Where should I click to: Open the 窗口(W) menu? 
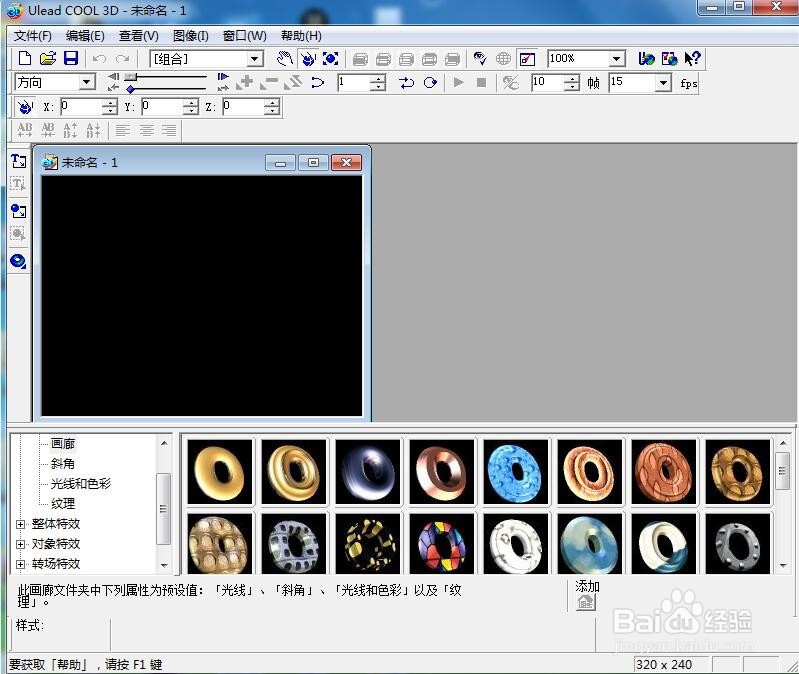click(x=245, y=36)
